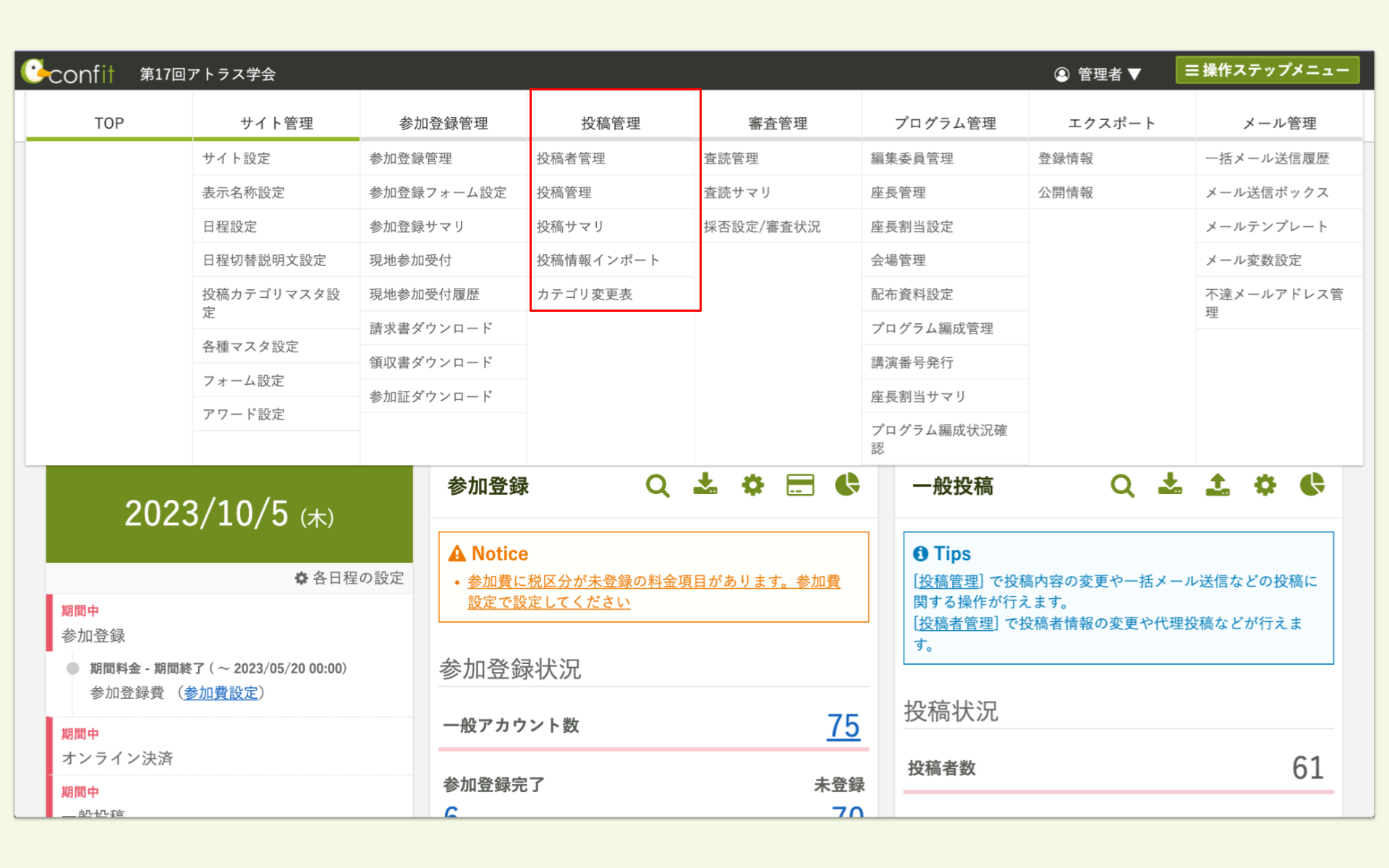Open the gear settings icon in 参加登録 panel
This screenshot has width=1389, height=868.
pos(752,485)
